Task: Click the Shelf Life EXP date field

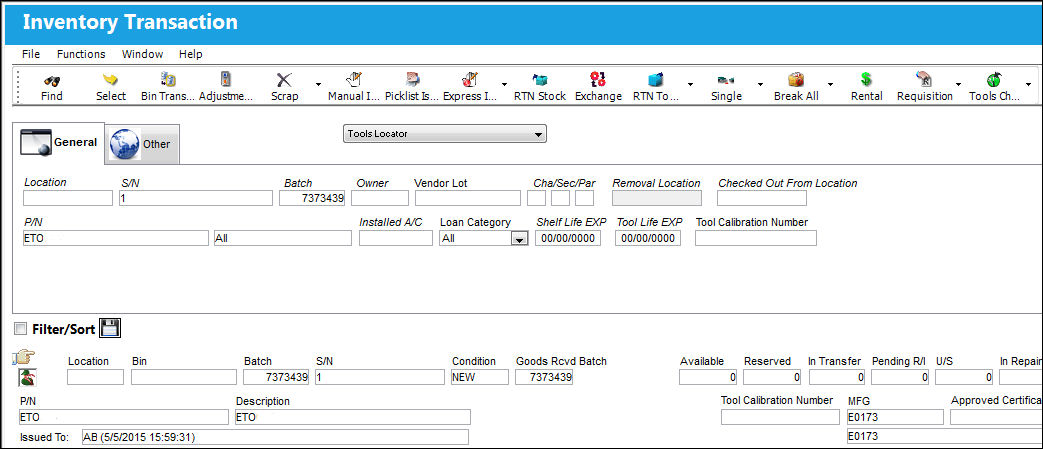Action: pos(568,238)
